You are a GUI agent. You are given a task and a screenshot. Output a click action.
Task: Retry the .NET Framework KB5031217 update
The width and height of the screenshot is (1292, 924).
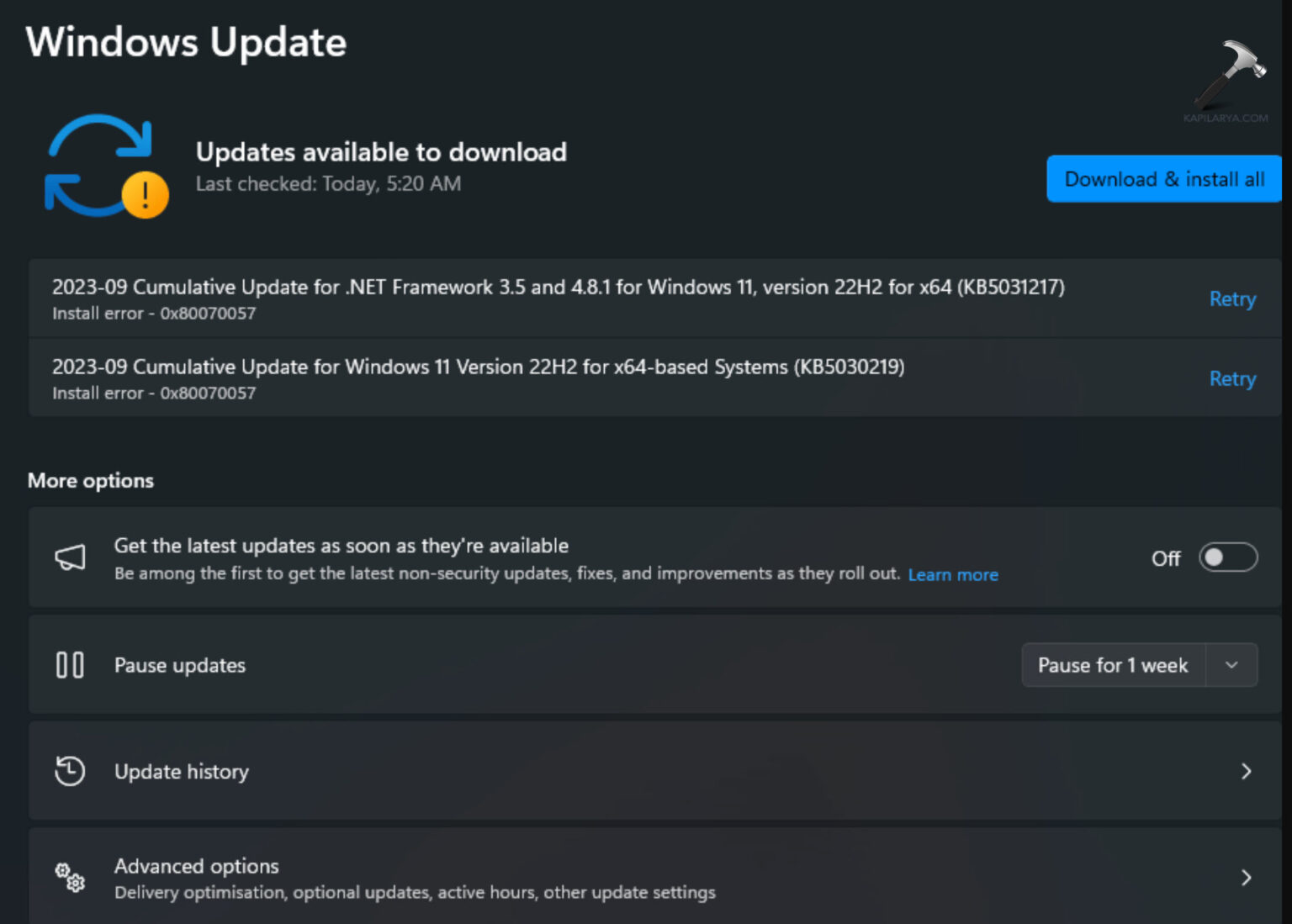click(1232, 299)
